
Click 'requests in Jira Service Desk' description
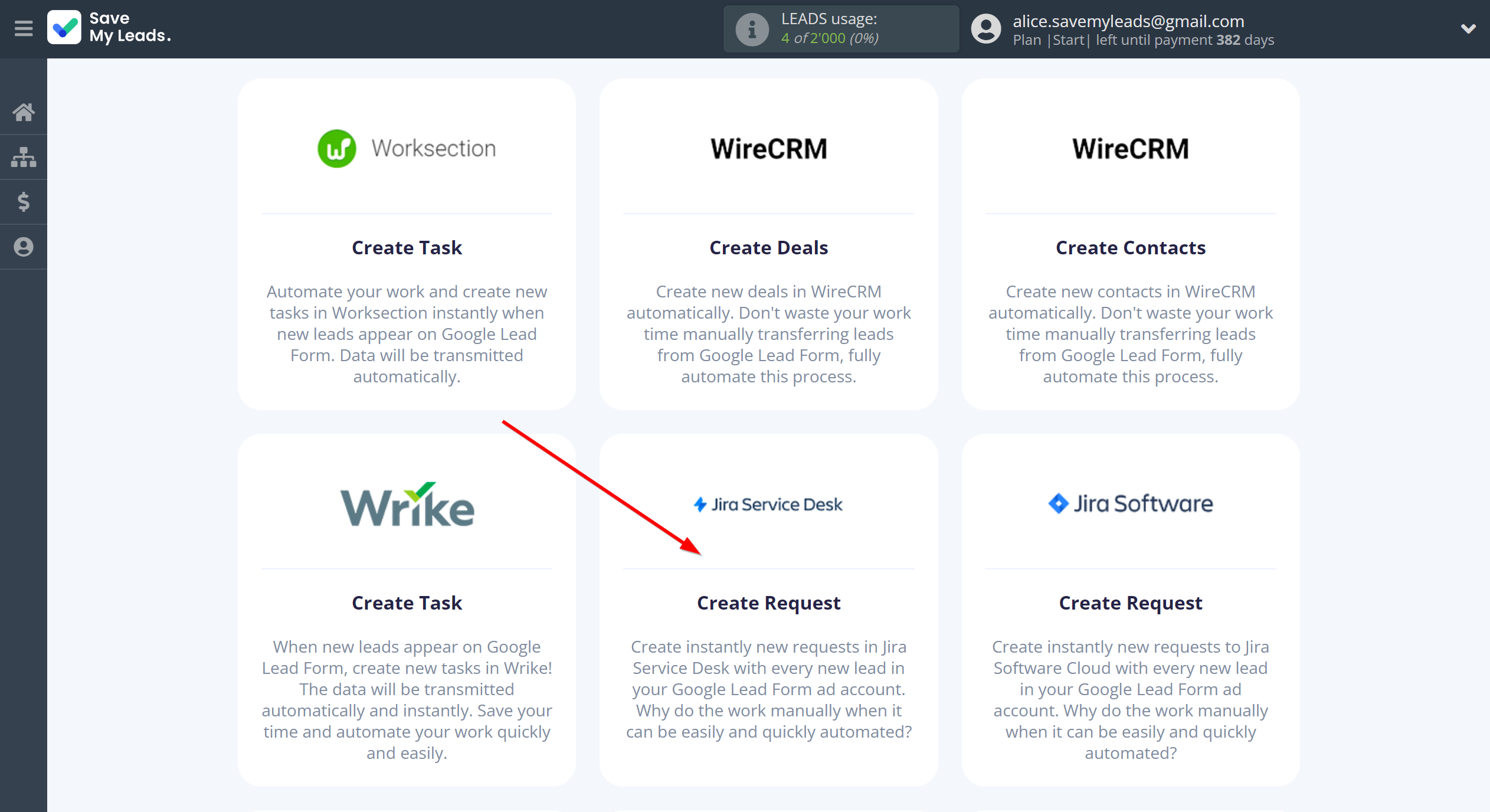point(768,689)
